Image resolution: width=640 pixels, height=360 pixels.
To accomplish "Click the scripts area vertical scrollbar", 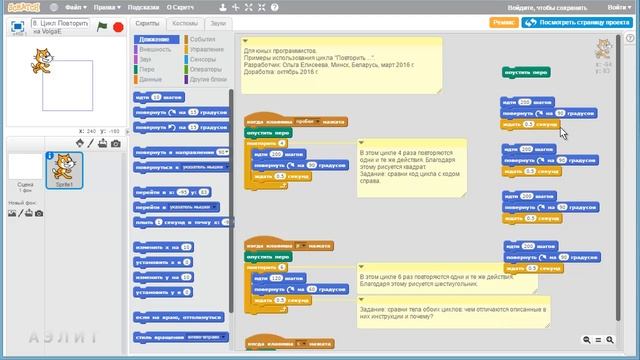I will tap(618, 178).
